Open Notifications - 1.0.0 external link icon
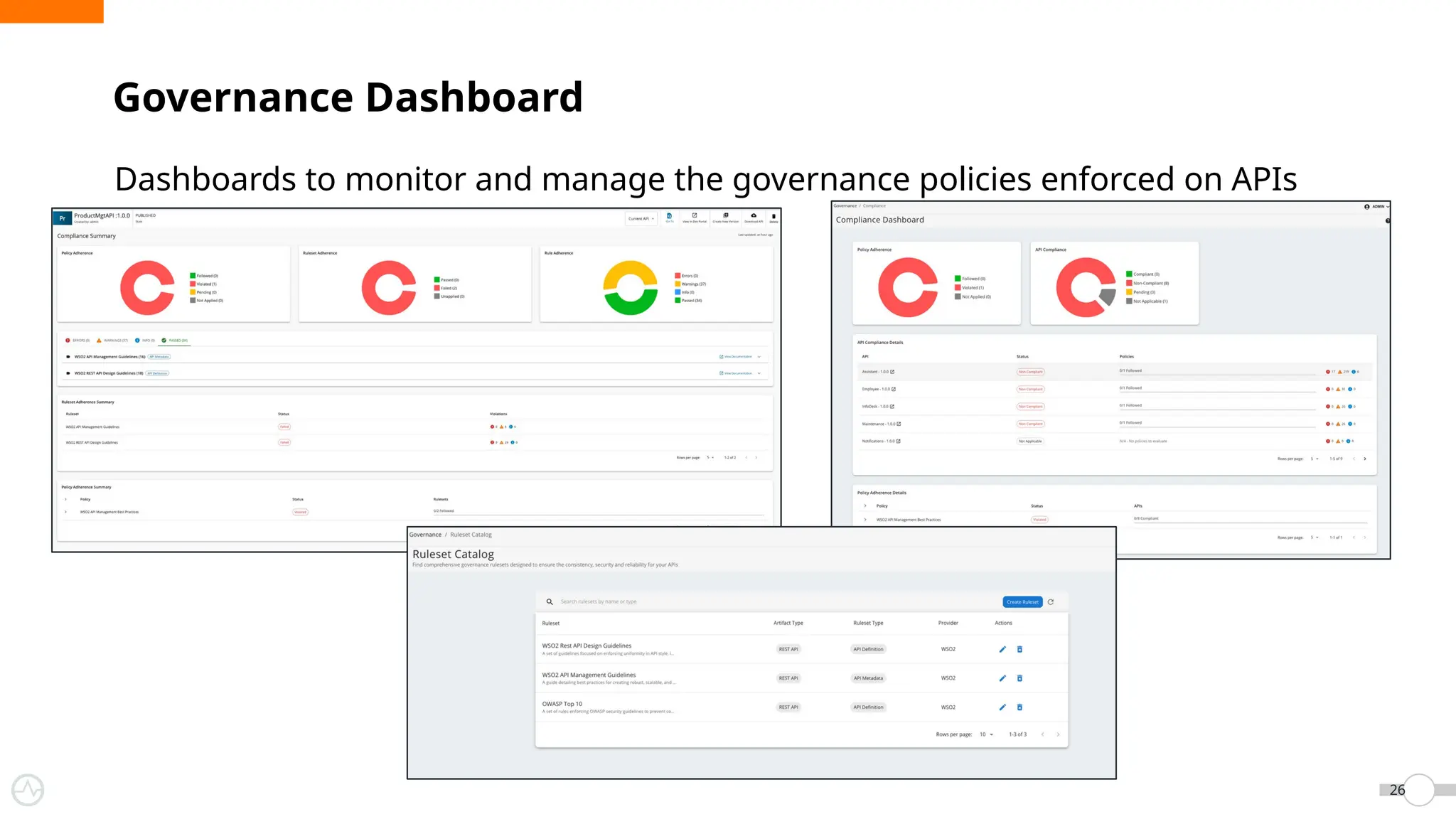This screenshot has height=819, width=1456. click(899, 441)
